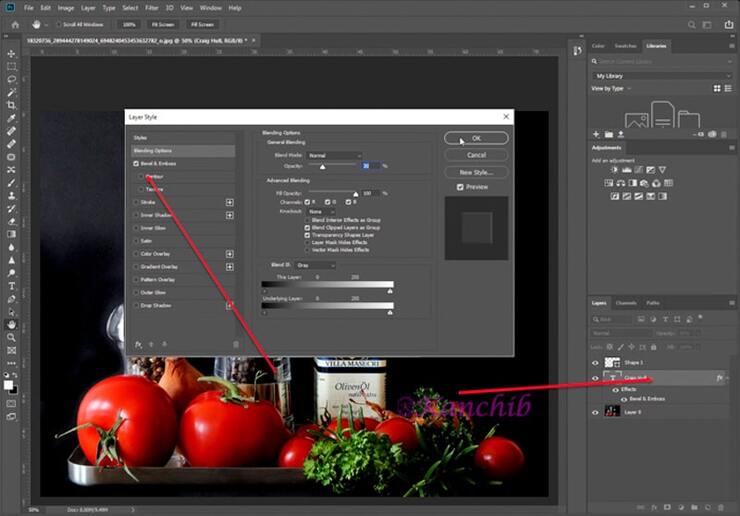Select the Move tool in the toolbar

pyautogui.click(x=12, y=53)
